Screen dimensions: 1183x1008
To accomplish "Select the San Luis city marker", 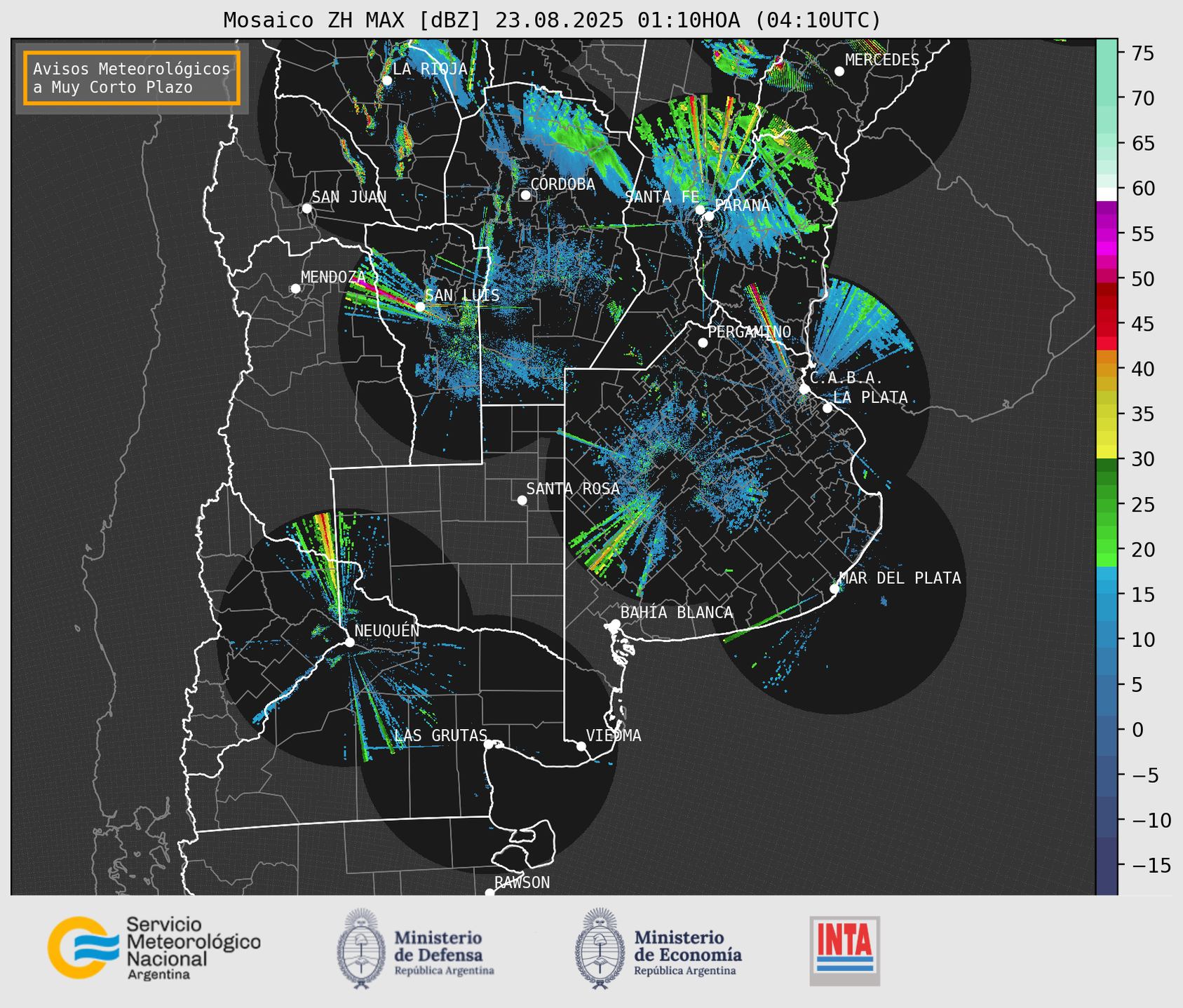I will pyautogui.click(x=420, y=307).
